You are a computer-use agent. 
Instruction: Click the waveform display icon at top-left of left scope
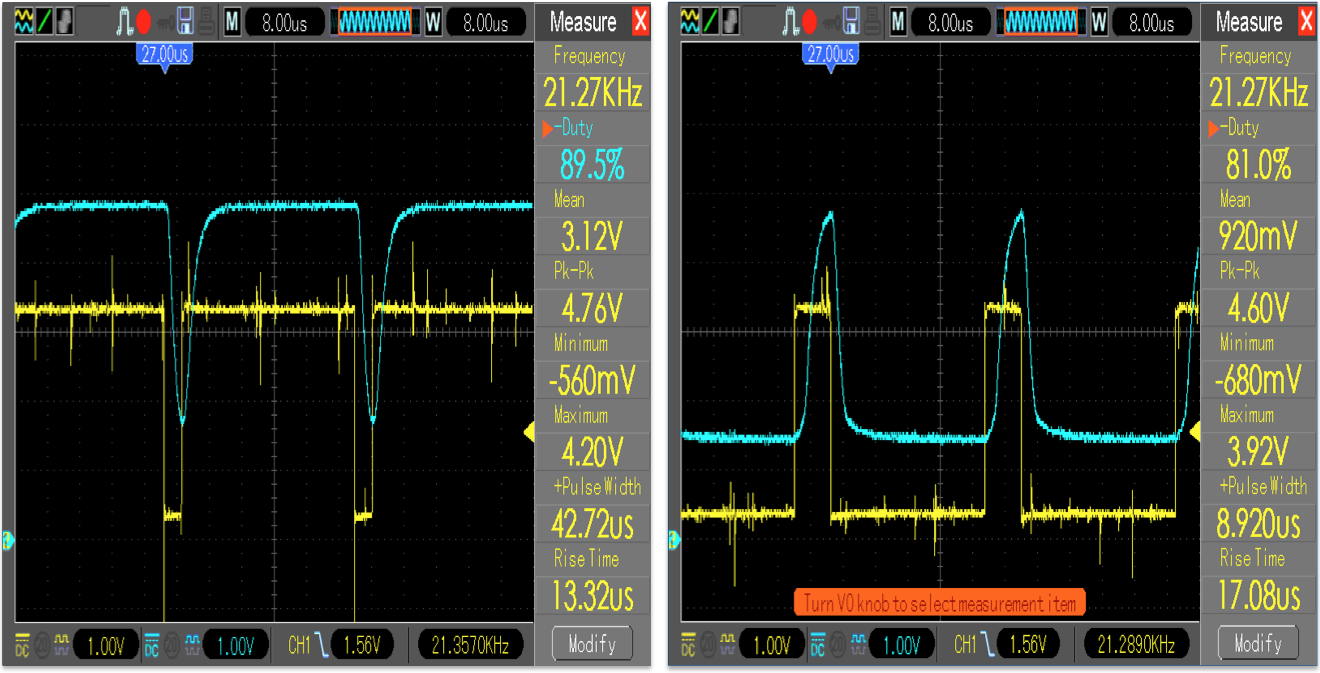pos(23,22)
